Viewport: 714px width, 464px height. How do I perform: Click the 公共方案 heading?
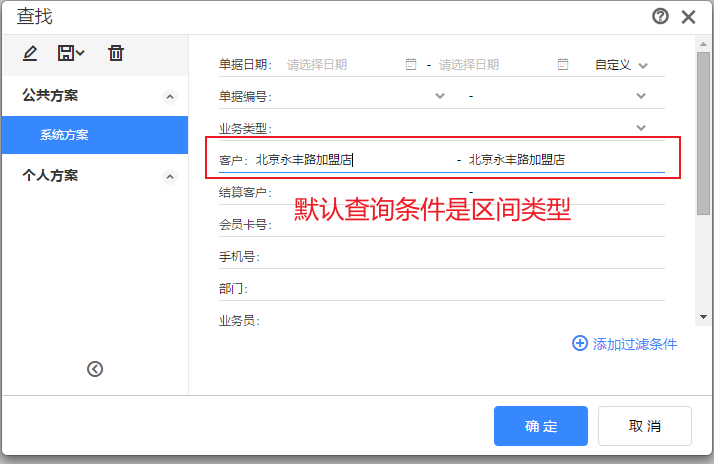pos(50,96)
